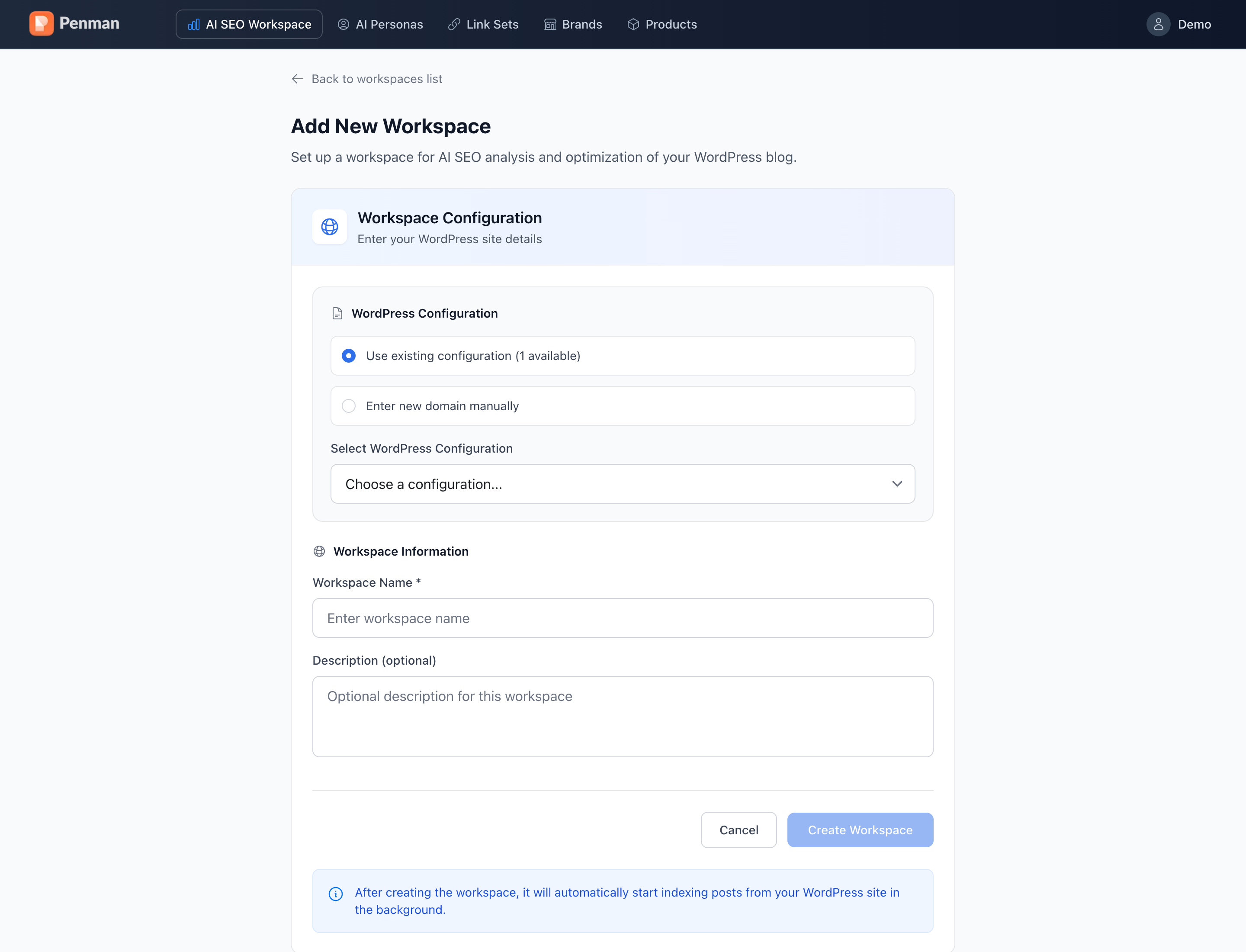1246x952 pixels.
Task: Open the AI Personas menu item
Action: click(380, 24)
